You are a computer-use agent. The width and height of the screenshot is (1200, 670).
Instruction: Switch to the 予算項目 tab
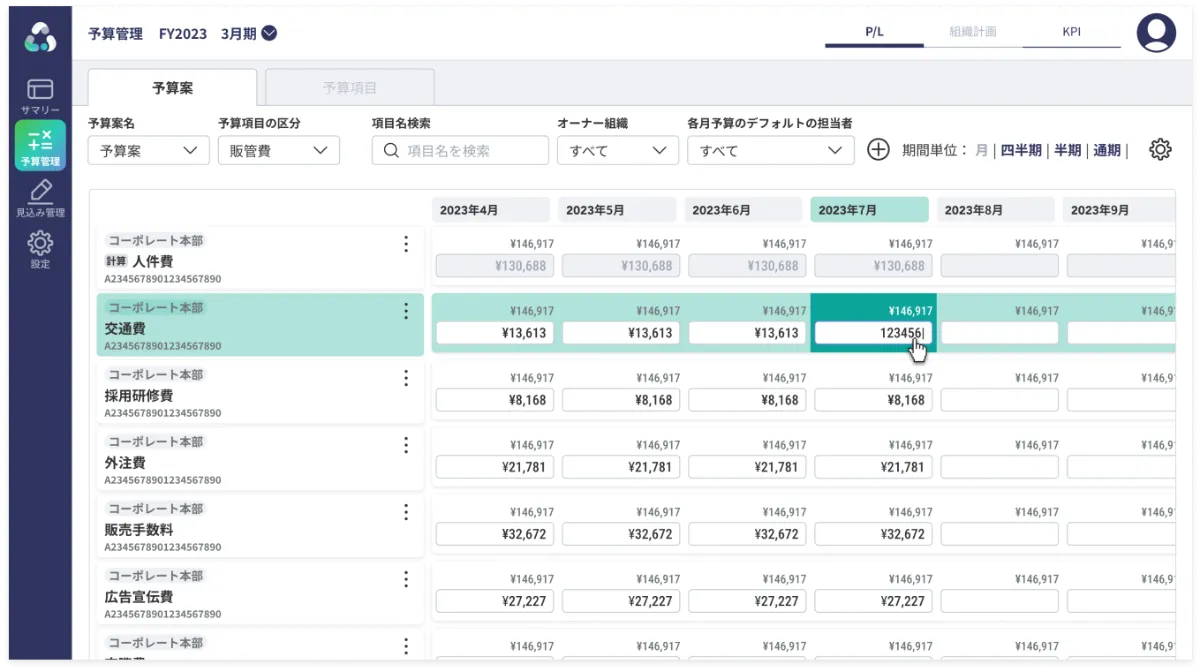coord(350,88)
